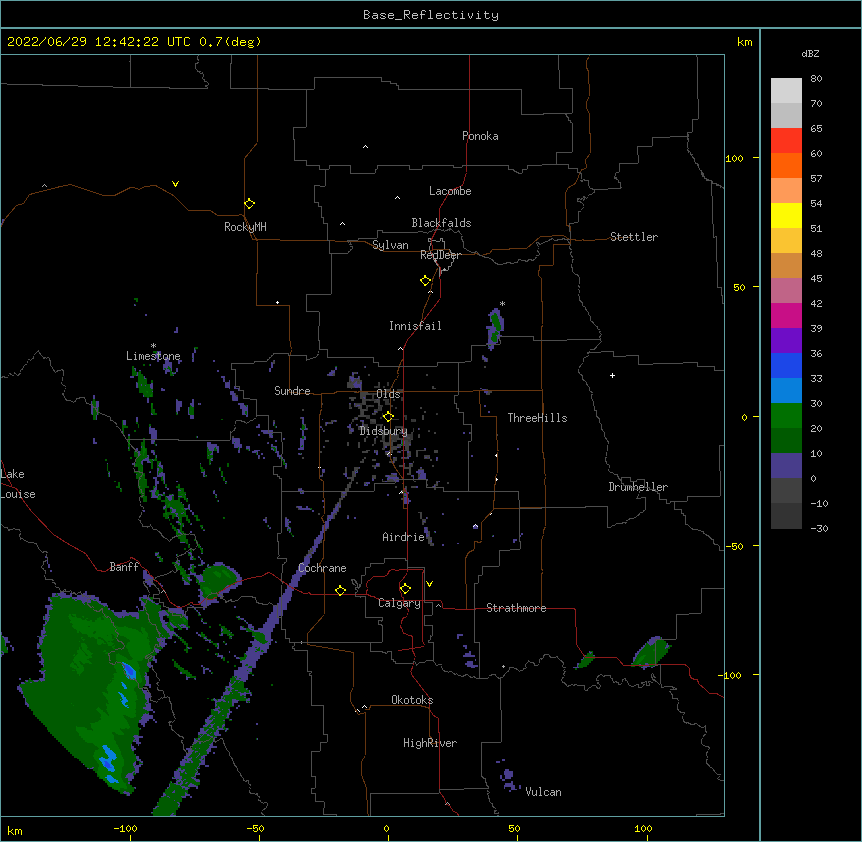The height and width of the screenshot is (842, 862).
Task: Click the yellow diamond marker beside RockyMH
Action: [x=249, y=204]
